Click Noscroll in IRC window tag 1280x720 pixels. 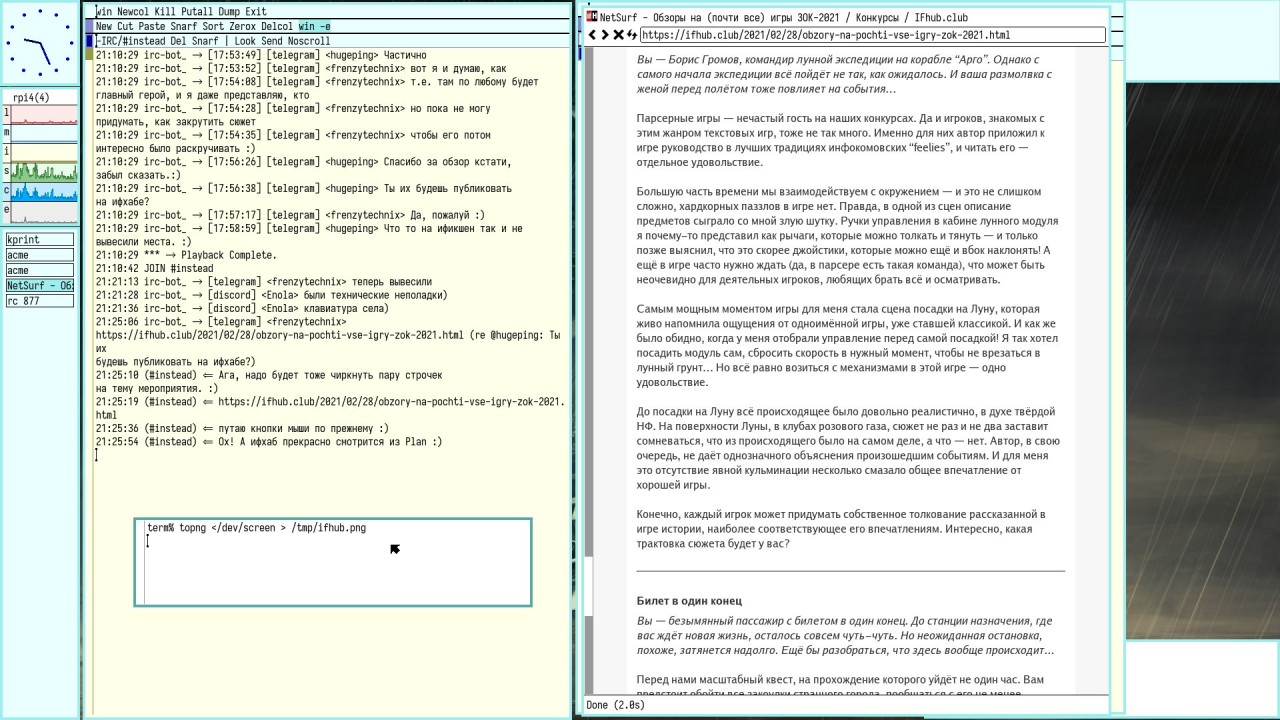pyautogui.click(x=310, y=41)
